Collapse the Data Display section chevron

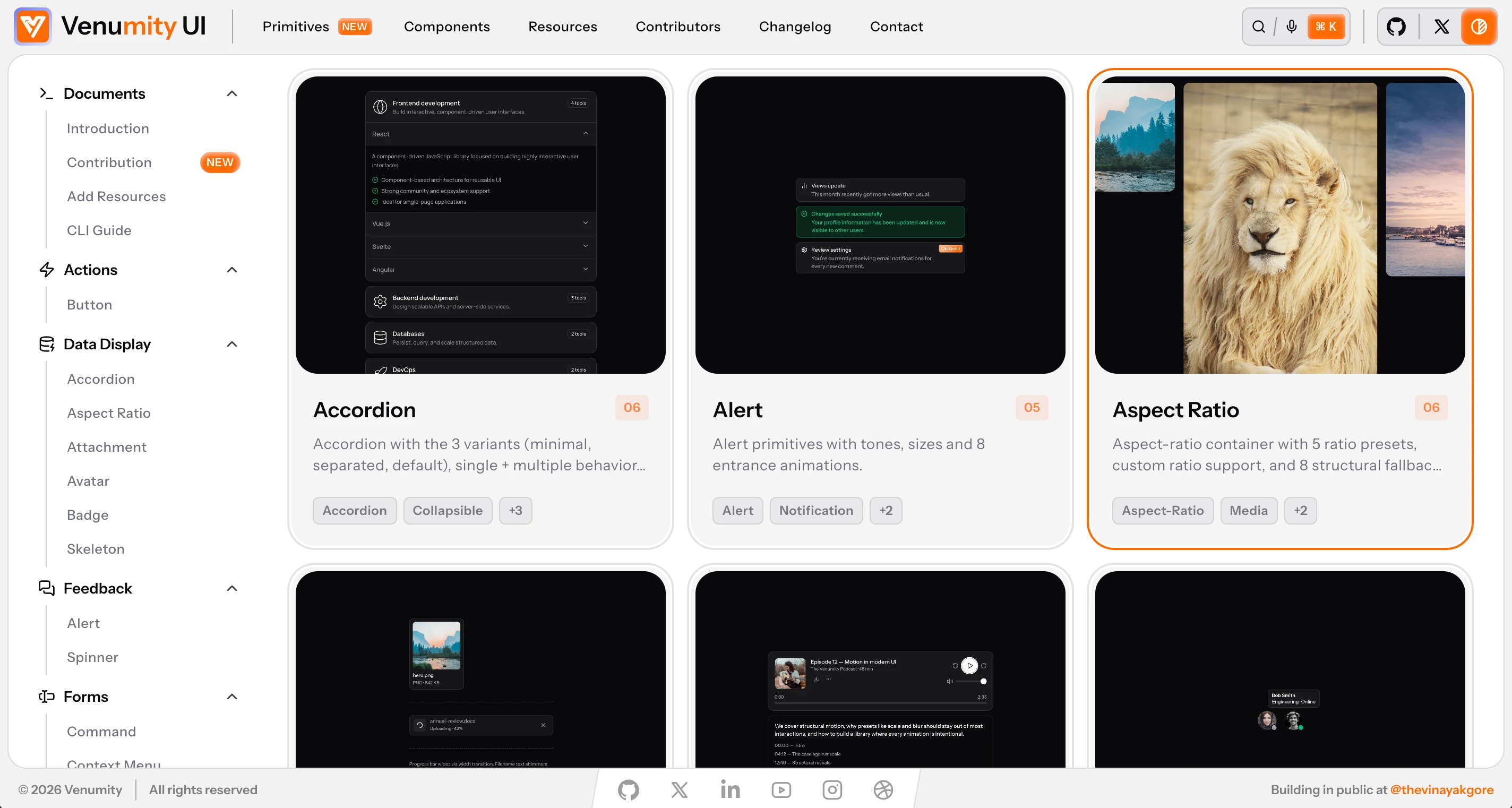(232, 344)
